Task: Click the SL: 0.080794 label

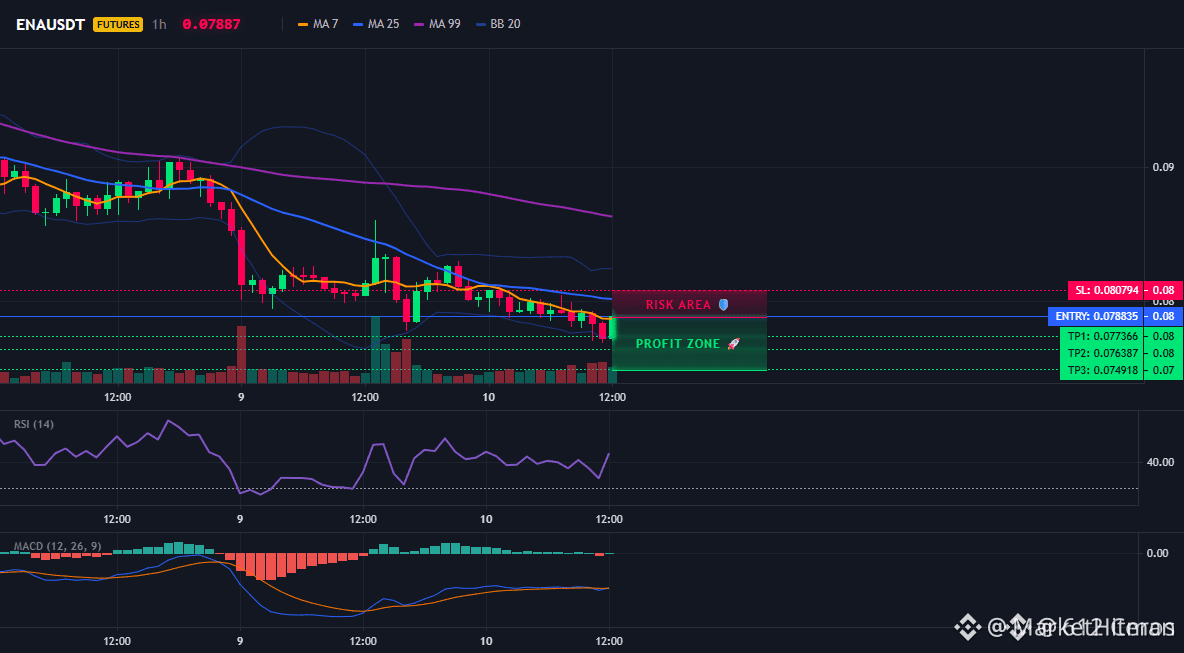Action: (x=1106, y=291)
